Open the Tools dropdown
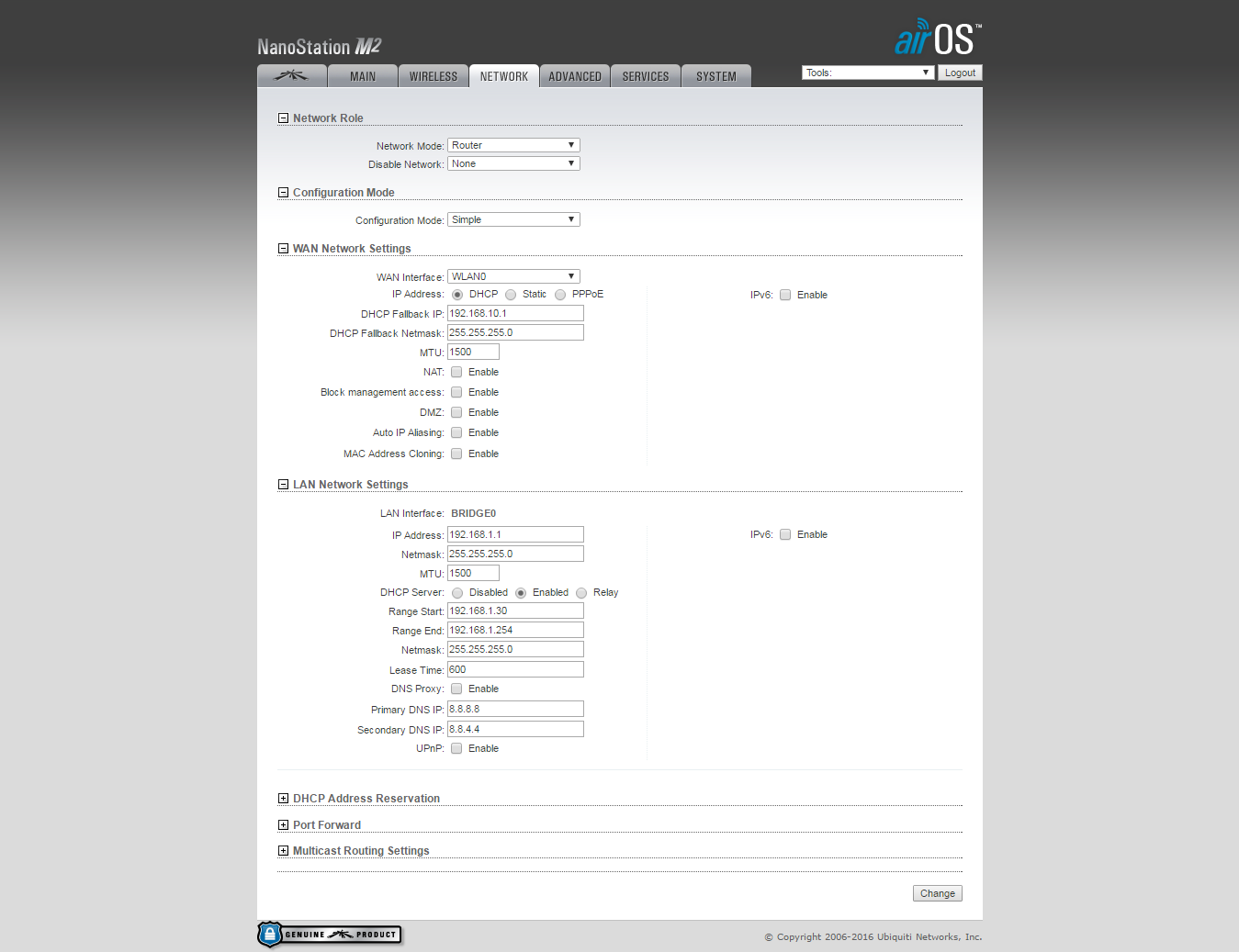The image size is (1239, 952). click(x=868, y=73)
